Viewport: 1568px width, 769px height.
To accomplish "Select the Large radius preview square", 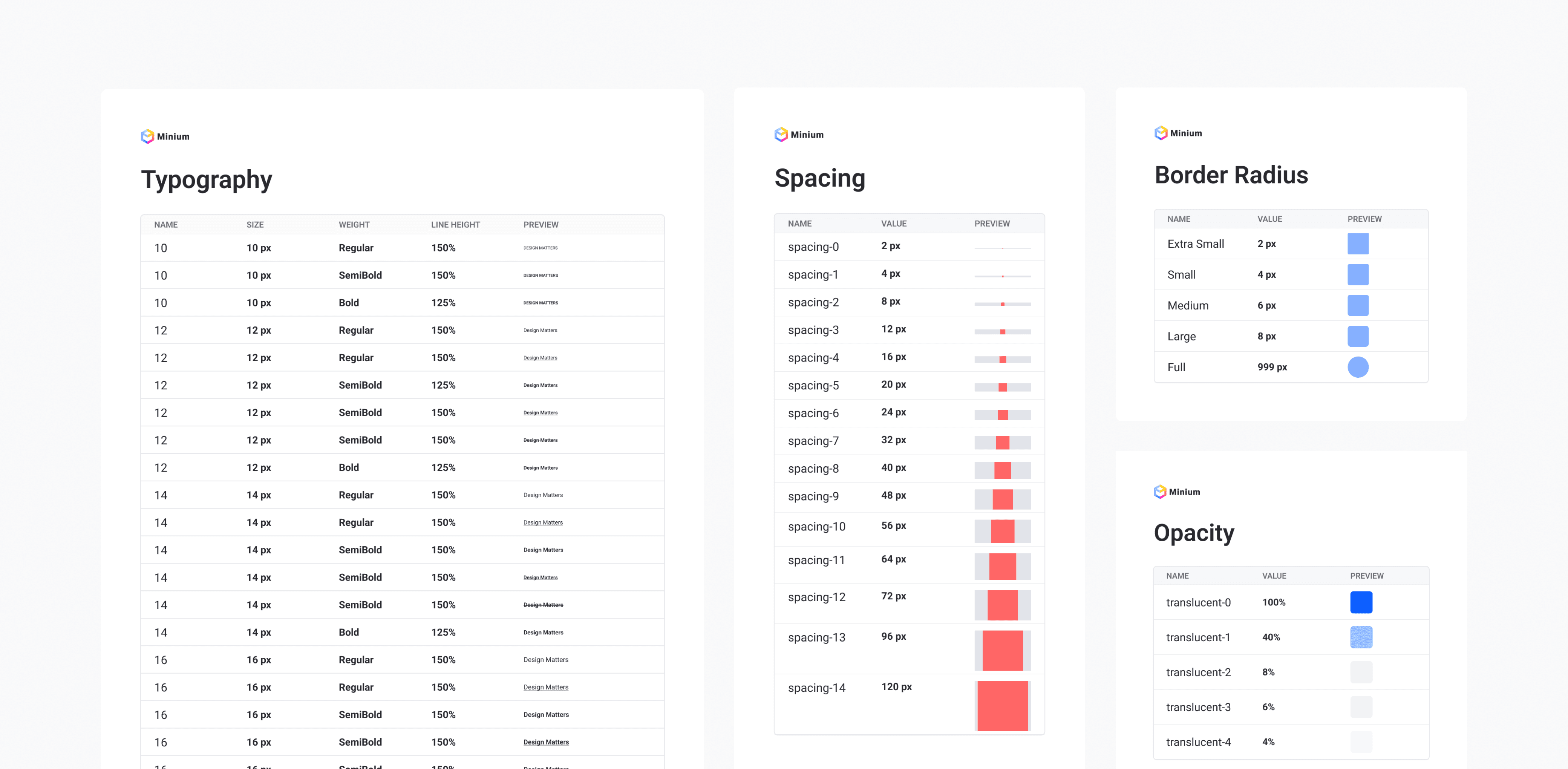I will tap(1357, 336).
